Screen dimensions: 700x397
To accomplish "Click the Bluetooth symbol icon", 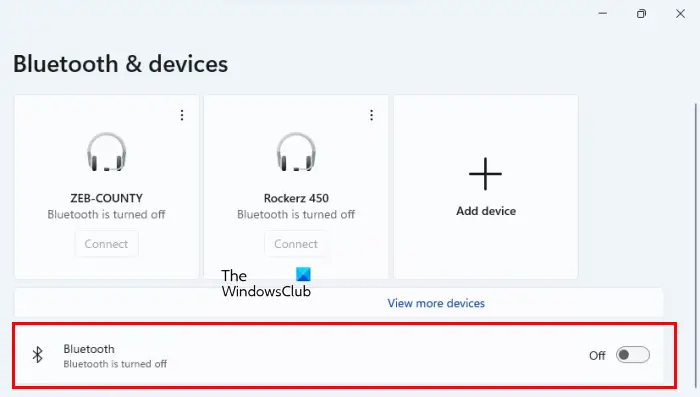I will [x=38, y=355].
